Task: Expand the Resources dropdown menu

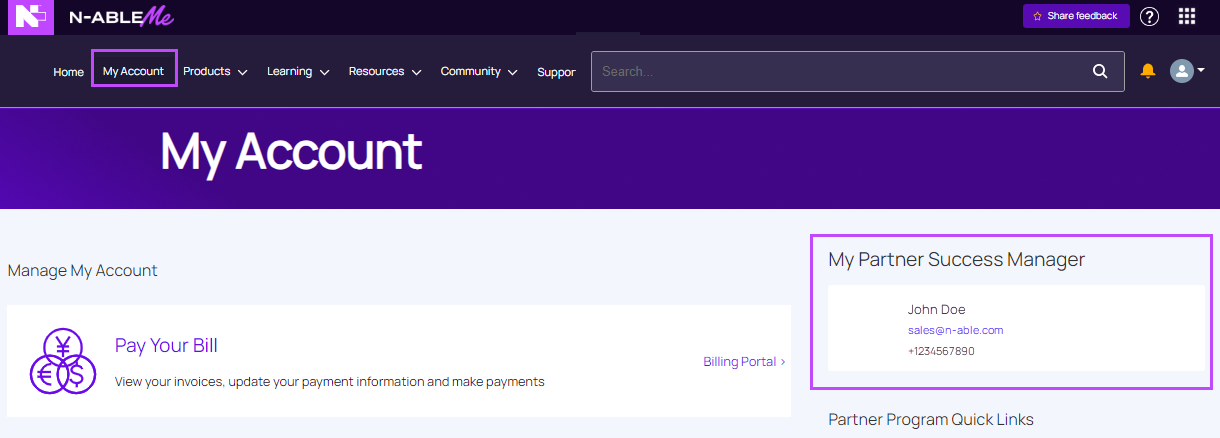Action: pos(384,71)
